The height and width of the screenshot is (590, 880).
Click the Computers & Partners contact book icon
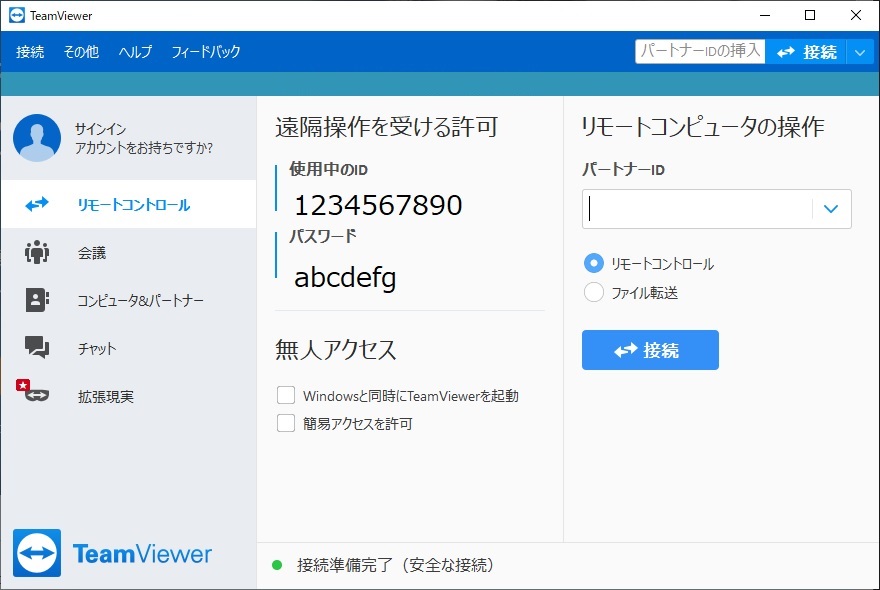tap(37, 300)
